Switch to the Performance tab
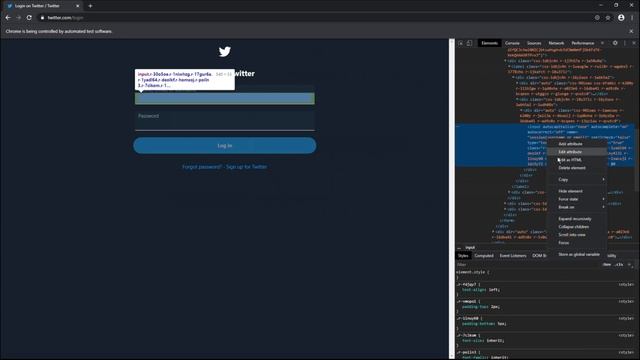This screenshot has width=640, height=360. point(582,43)
